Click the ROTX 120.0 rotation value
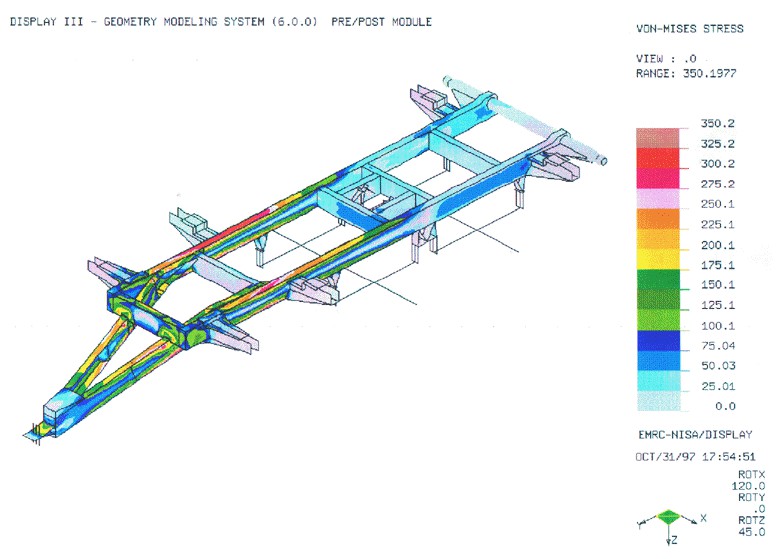The width and height of the screenshot is (780, 559). pyautogui.click(x=748, y=480)
